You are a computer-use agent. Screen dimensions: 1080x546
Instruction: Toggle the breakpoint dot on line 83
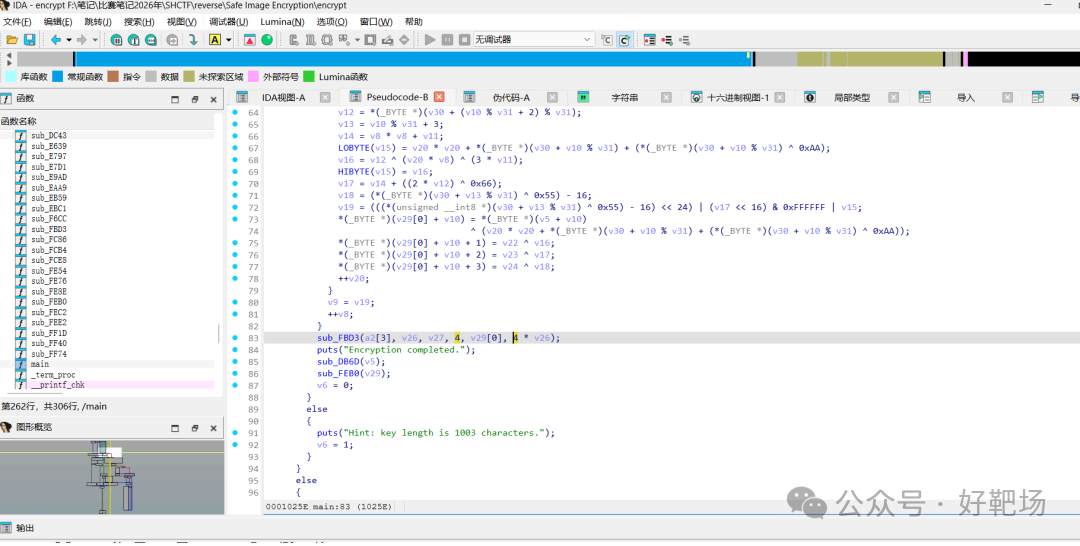236,338
